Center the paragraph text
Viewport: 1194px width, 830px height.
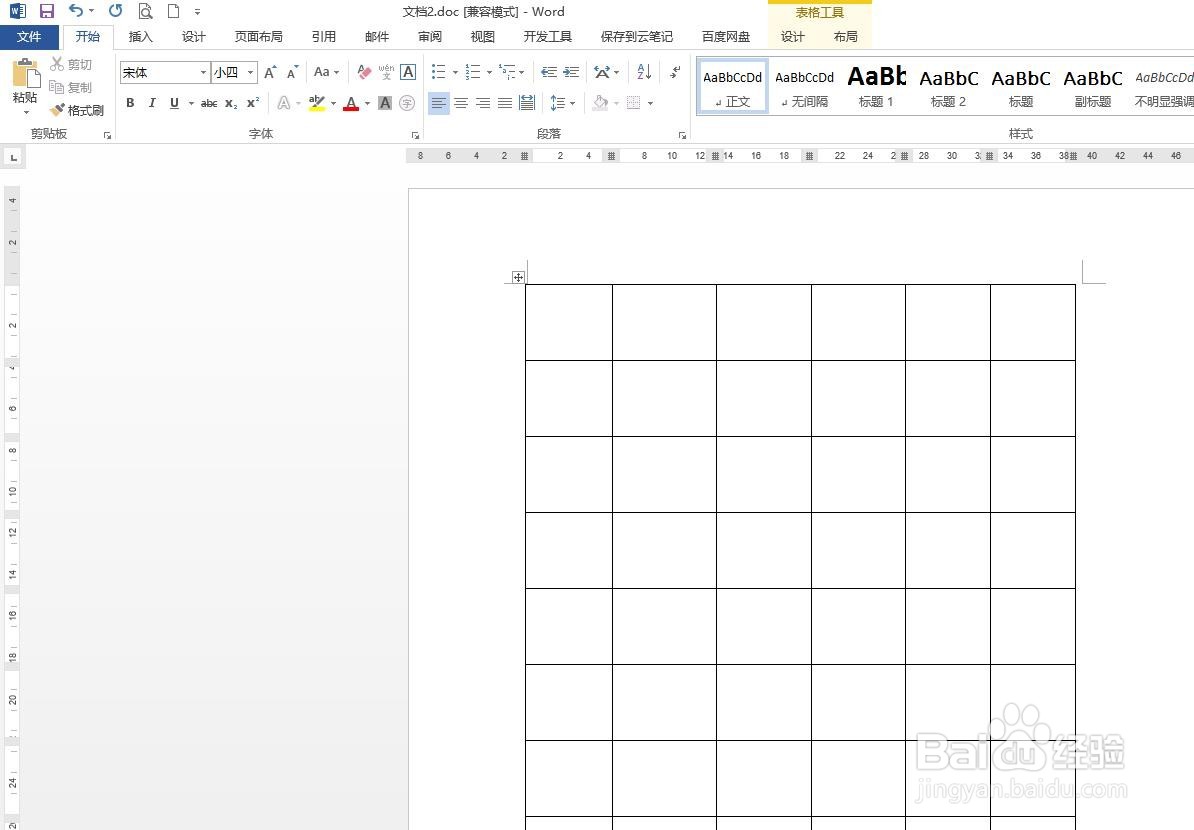click(461, 103)
